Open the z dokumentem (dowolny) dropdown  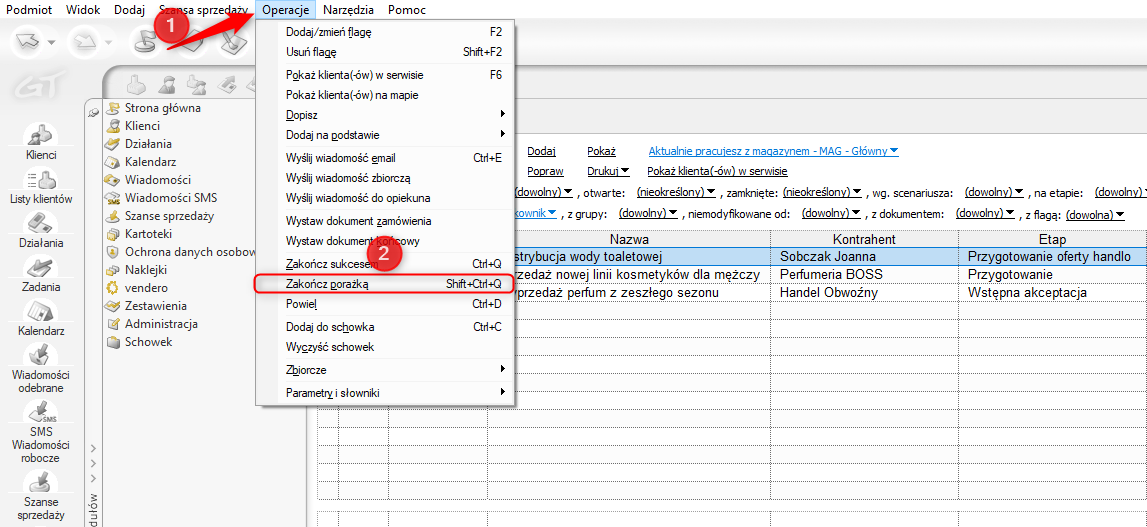985,214
